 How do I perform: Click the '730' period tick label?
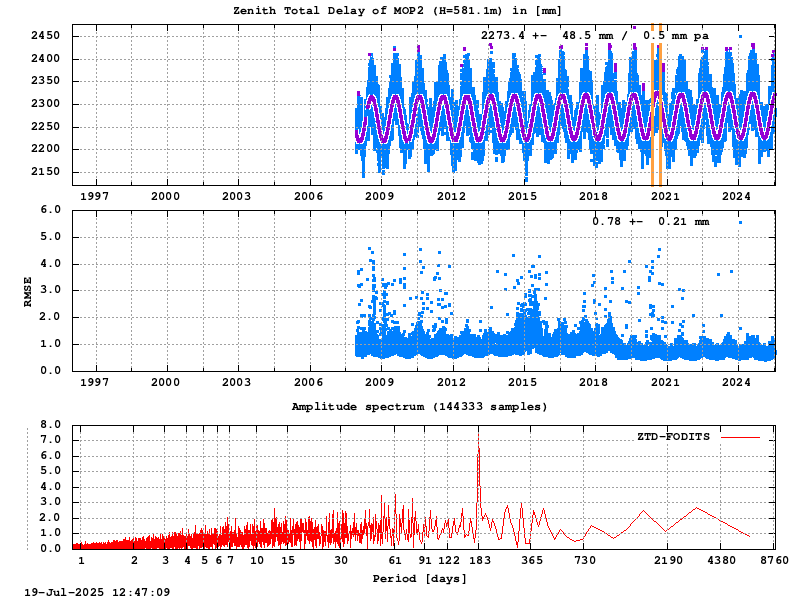point(585,560)
